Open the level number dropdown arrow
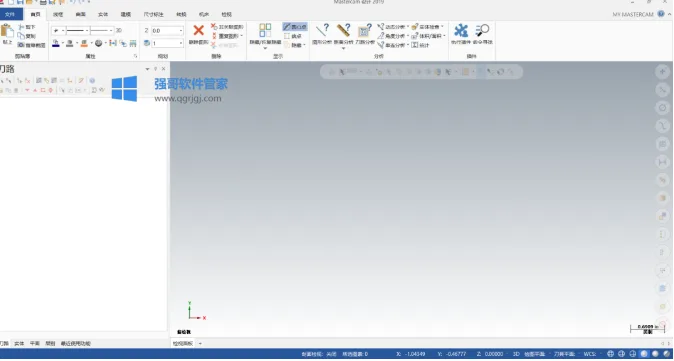674x361 pixels. click(x=181, y=43)
